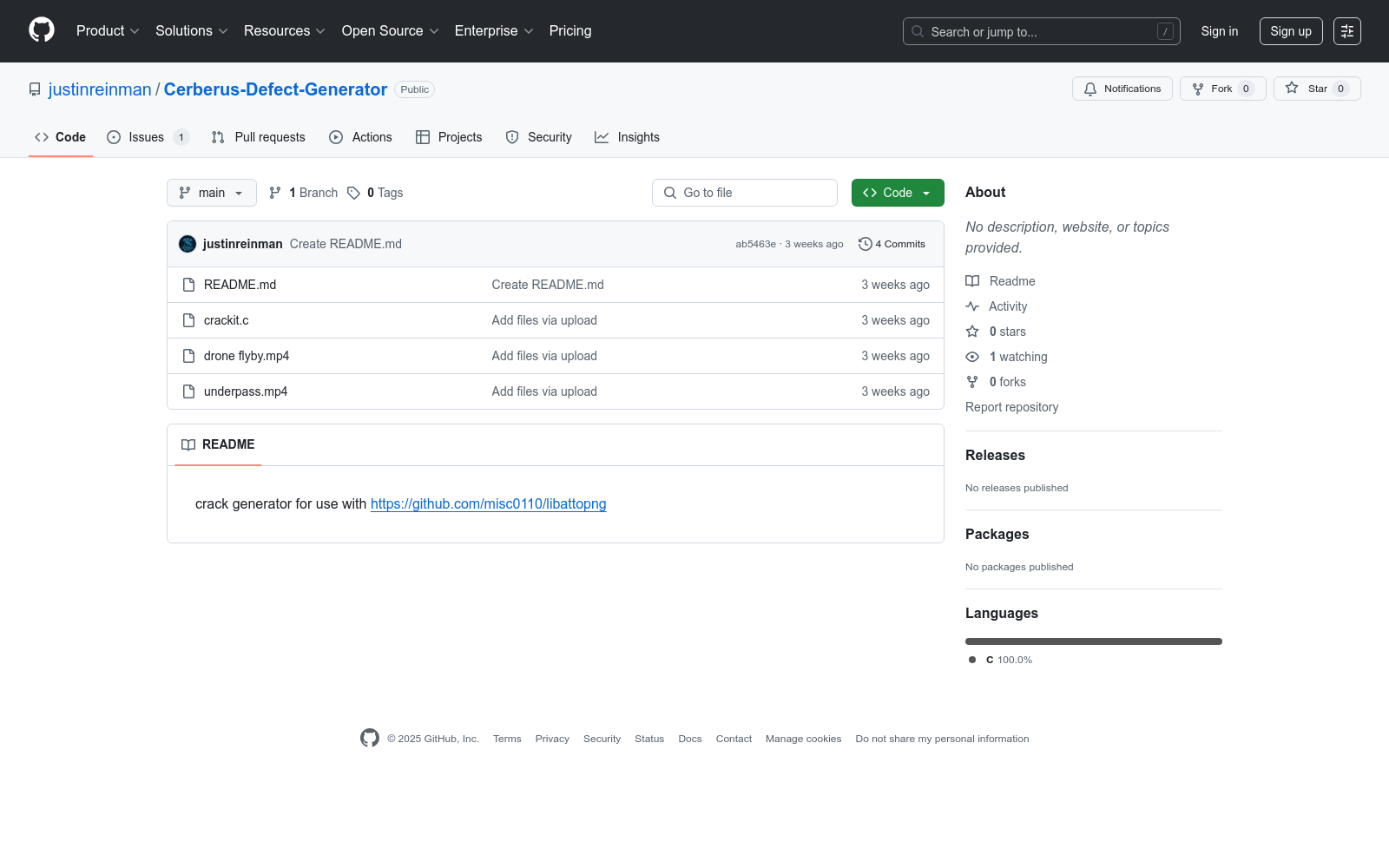Expand the Resources menu
Viewport: 1389px width, 868px height.
pos(285,31)
